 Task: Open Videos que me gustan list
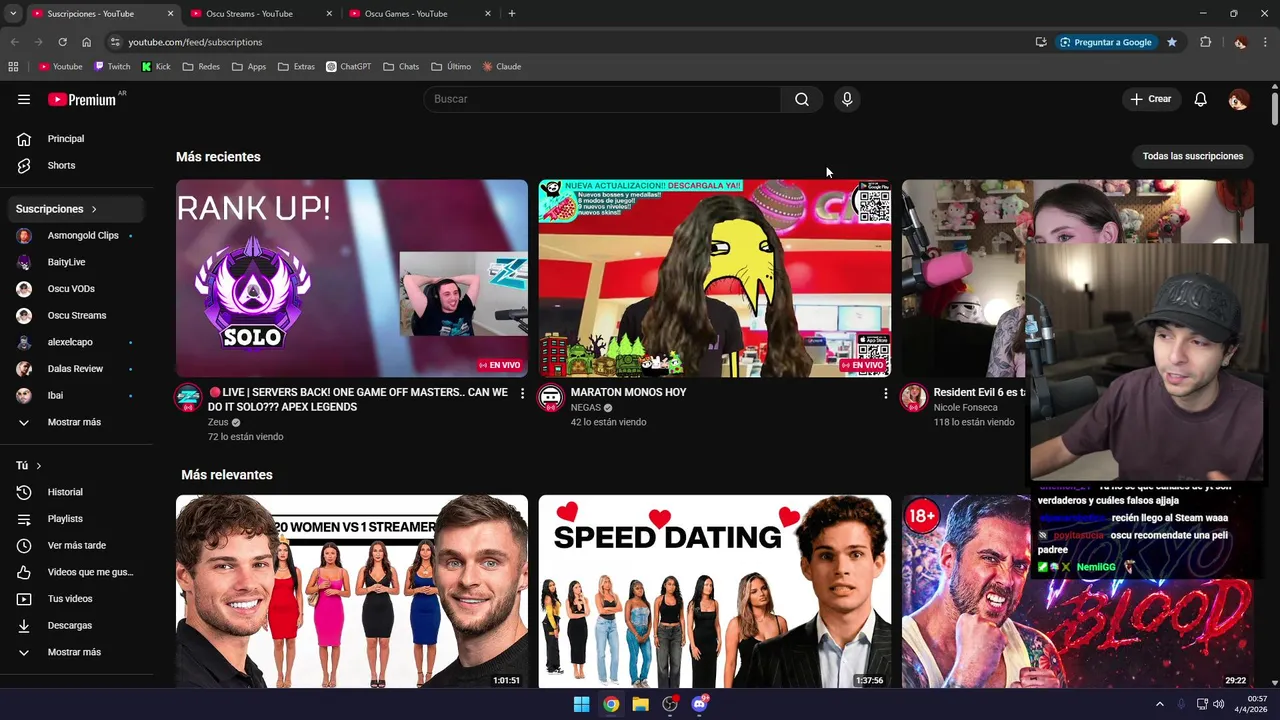[x=76, y=572]
